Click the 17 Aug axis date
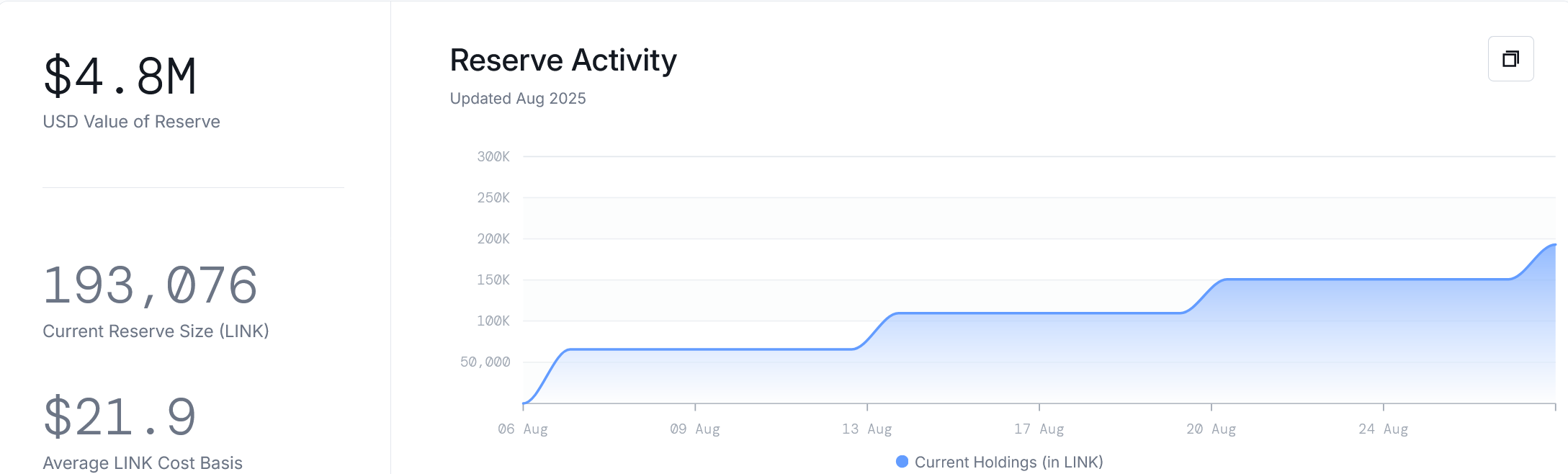Screen dimensions: 1568x474 pyautogui.click(x=1039, y=429)
